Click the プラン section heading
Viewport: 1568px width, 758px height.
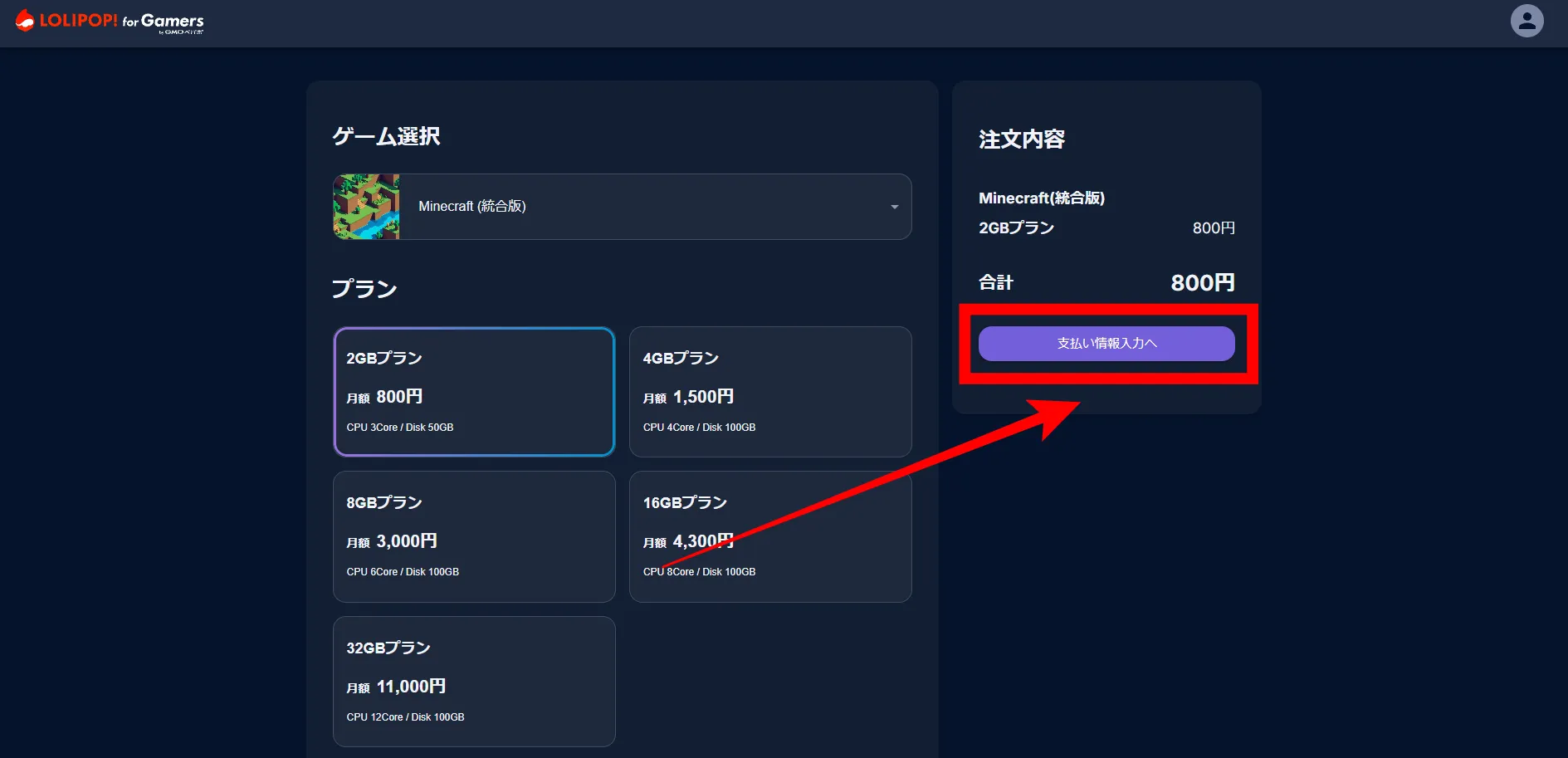[x=364, y=289]
